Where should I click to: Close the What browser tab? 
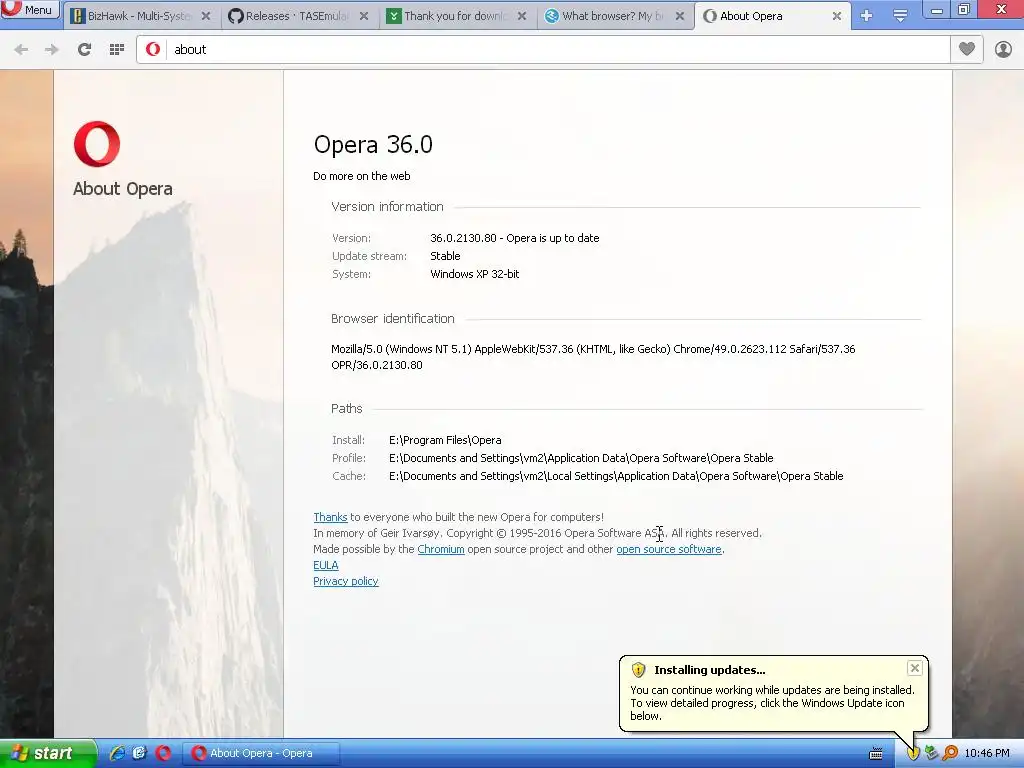680,16
